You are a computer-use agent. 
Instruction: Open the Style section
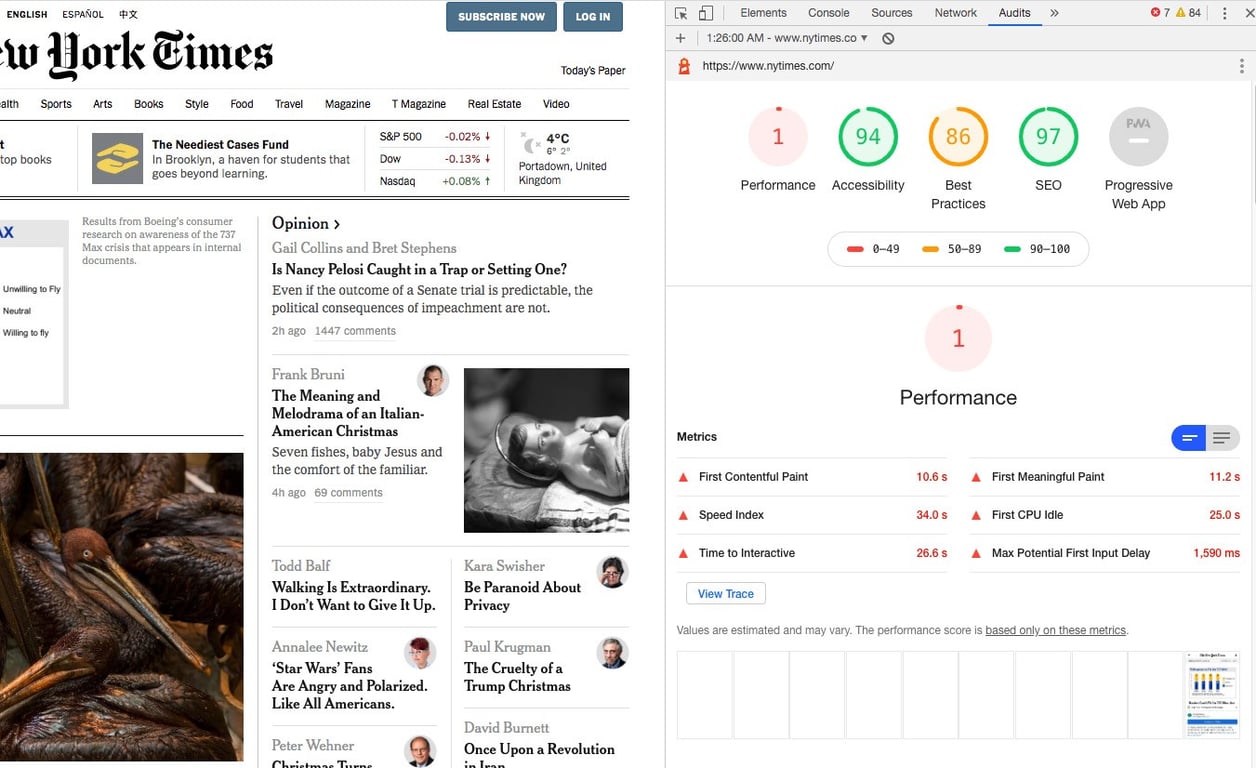pyautogui.click(x=197, y=104)
